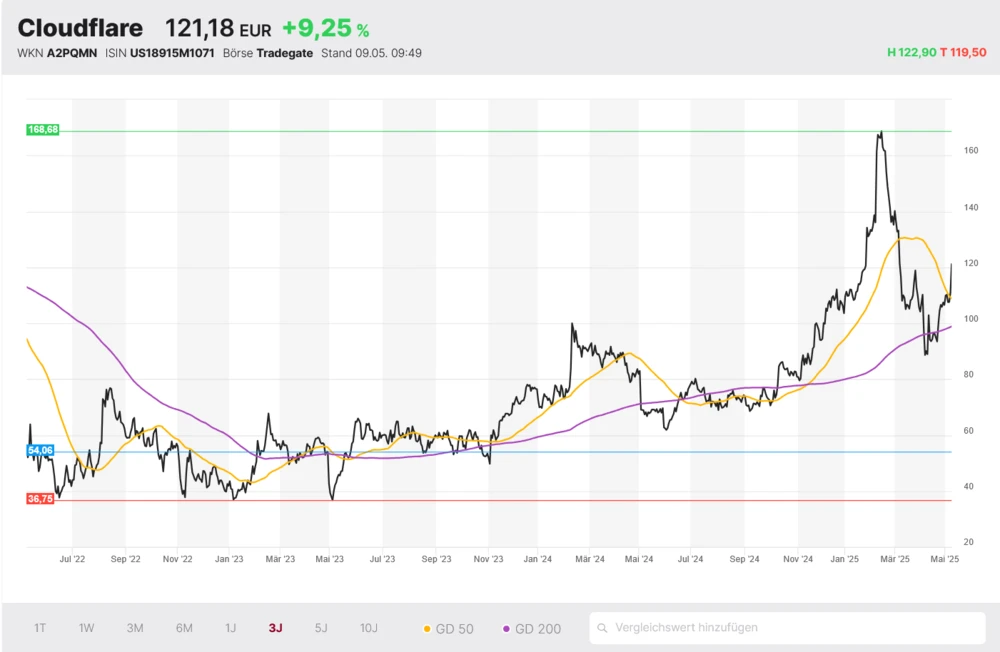Choose the 6M time range
This screenshot has width=1000, height=652.
coord(184,628)
